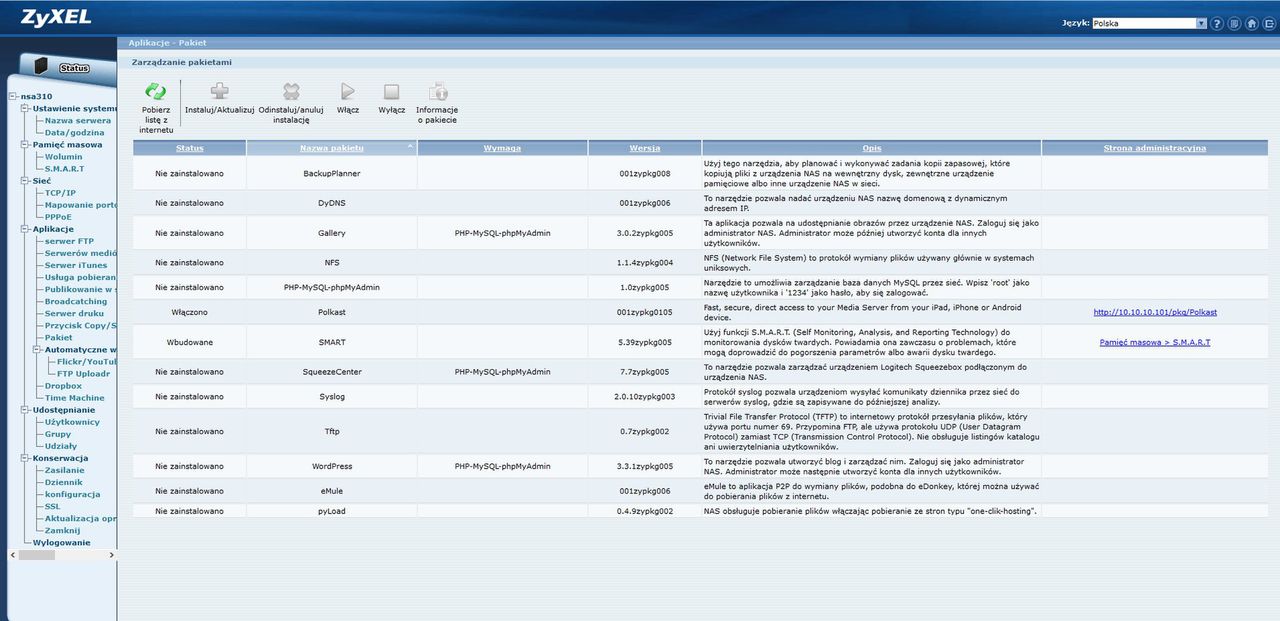Open Informacje o pakiecie icon
The height and width of the screenshot is (621, 1280).
click(x=437, y=91)
